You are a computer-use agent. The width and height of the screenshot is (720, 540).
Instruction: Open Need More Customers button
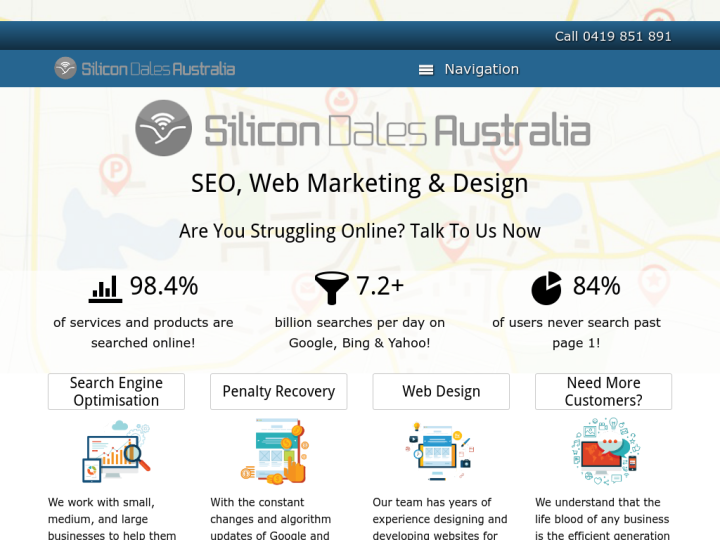(x=603, y=391)
